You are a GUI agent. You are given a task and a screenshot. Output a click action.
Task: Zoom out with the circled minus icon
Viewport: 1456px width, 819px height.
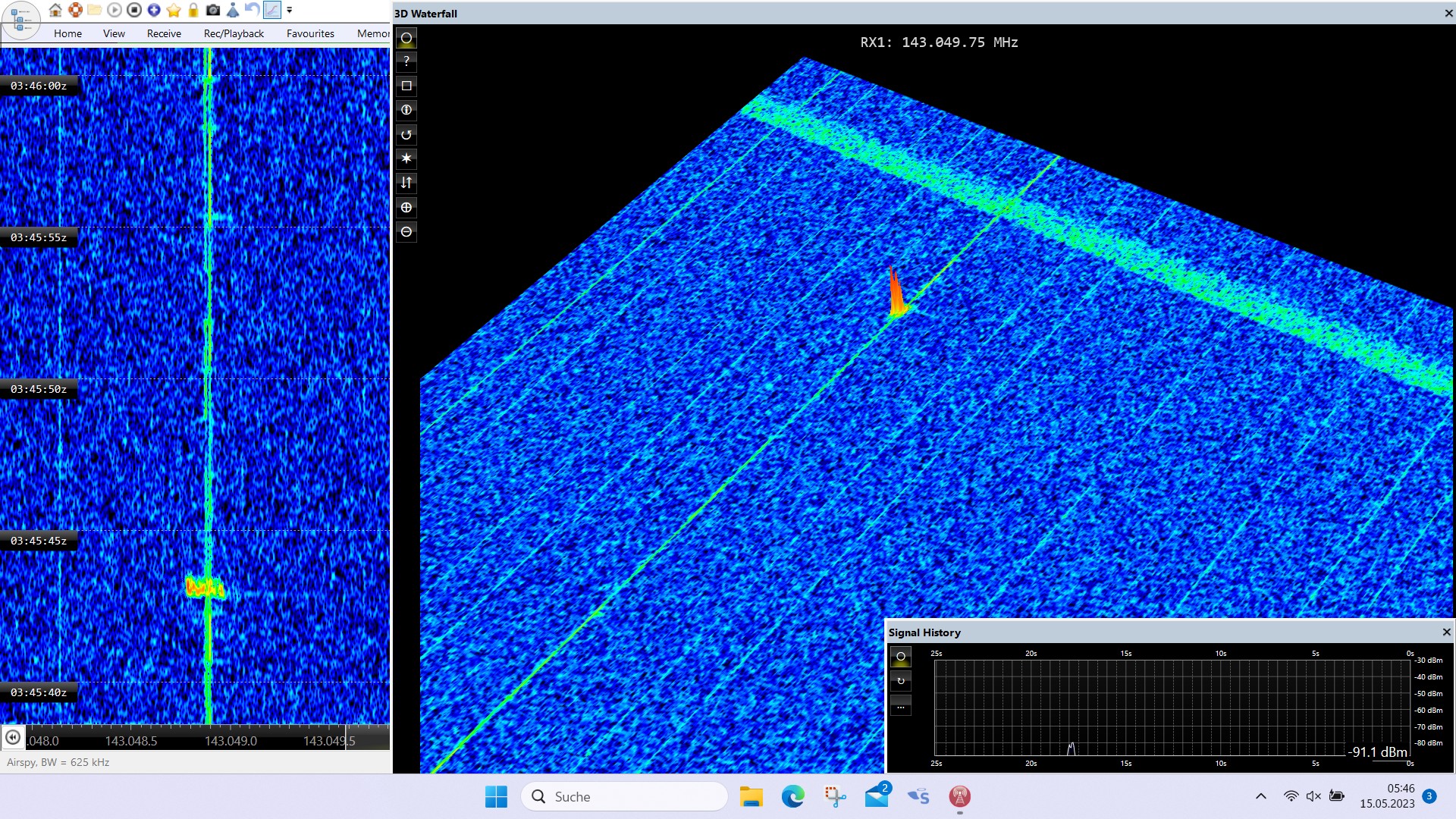click(x=406, y=231)
